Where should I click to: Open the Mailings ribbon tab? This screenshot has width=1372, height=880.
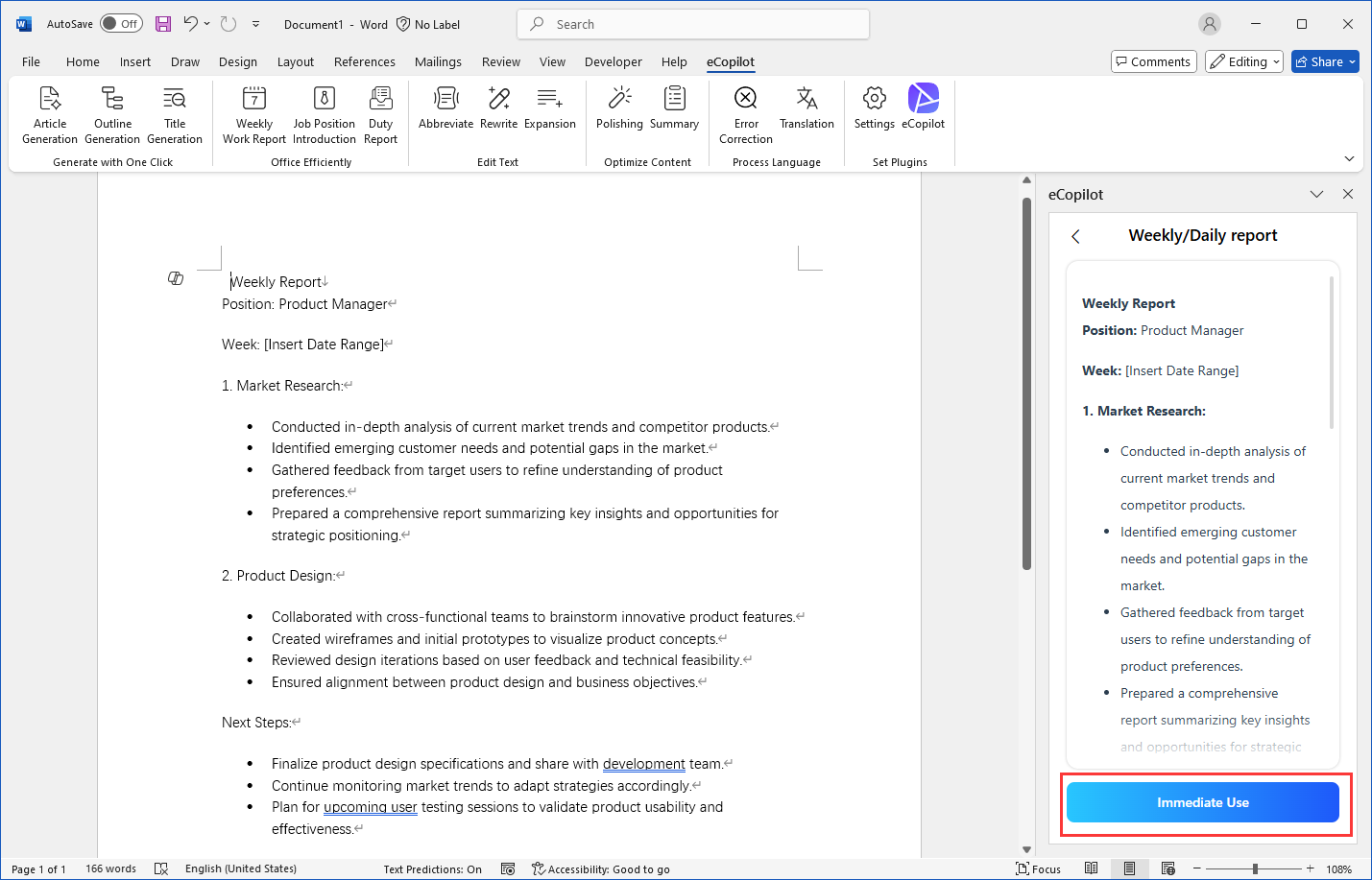pyautogui.click(x=438, y=60)
